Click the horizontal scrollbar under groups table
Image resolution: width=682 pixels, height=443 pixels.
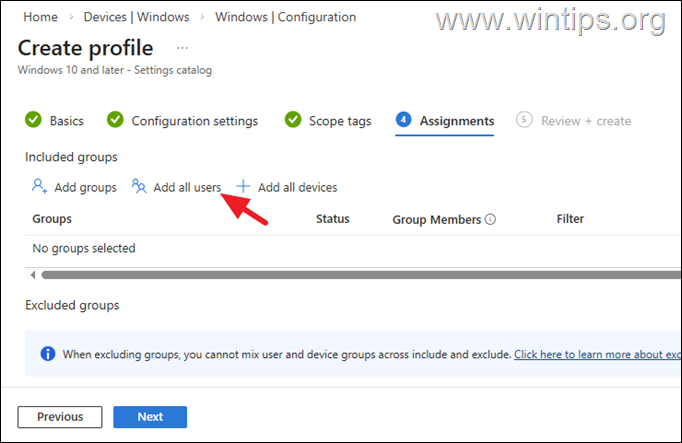point(361,275)
